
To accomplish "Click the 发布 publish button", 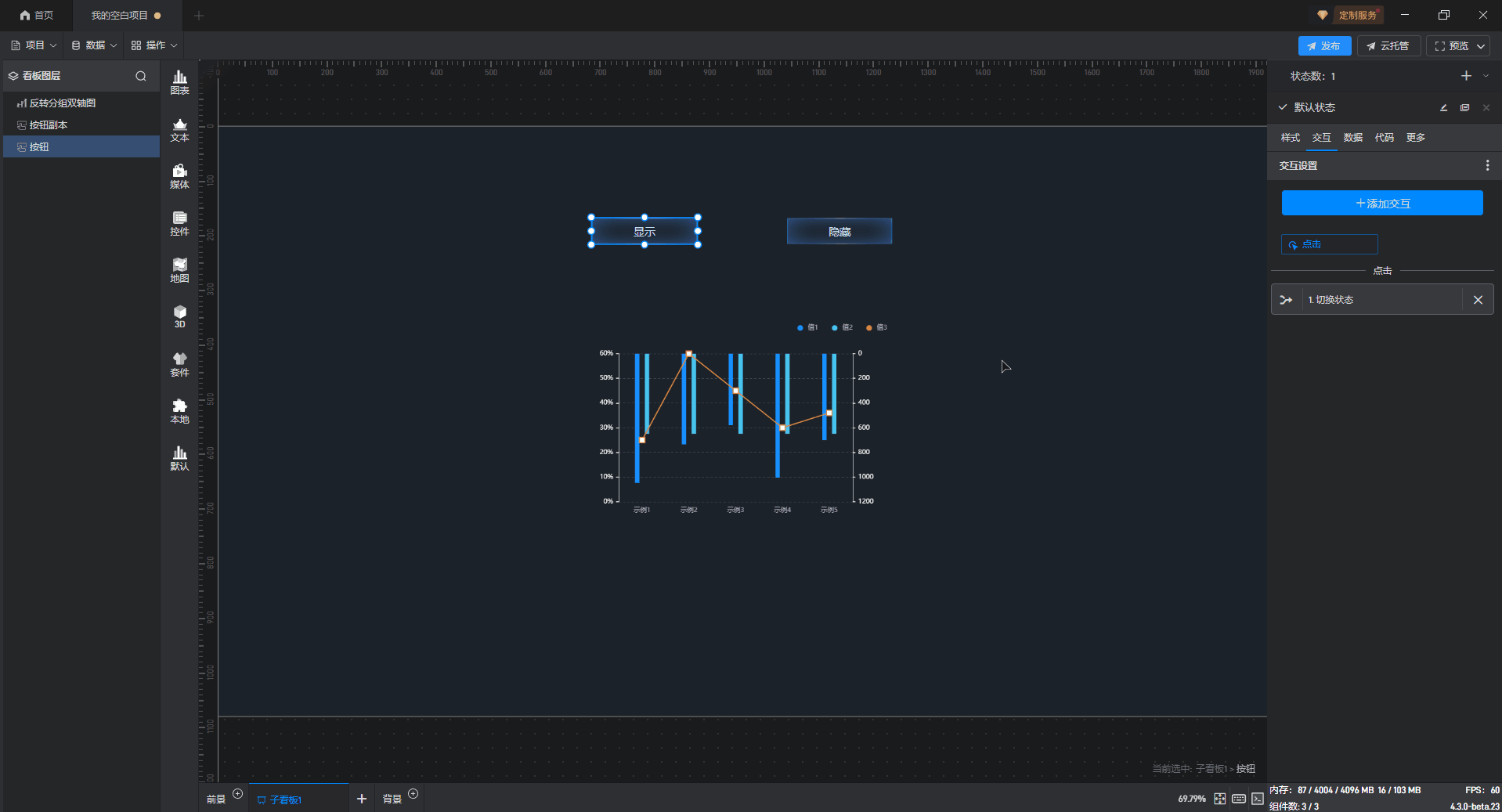I will tap(1324, 46).
